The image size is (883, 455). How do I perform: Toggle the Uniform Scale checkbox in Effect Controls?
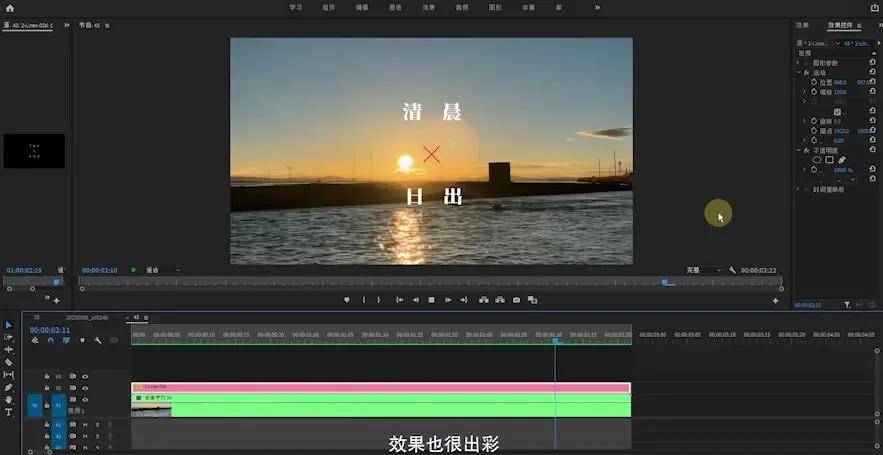(837, 112)
